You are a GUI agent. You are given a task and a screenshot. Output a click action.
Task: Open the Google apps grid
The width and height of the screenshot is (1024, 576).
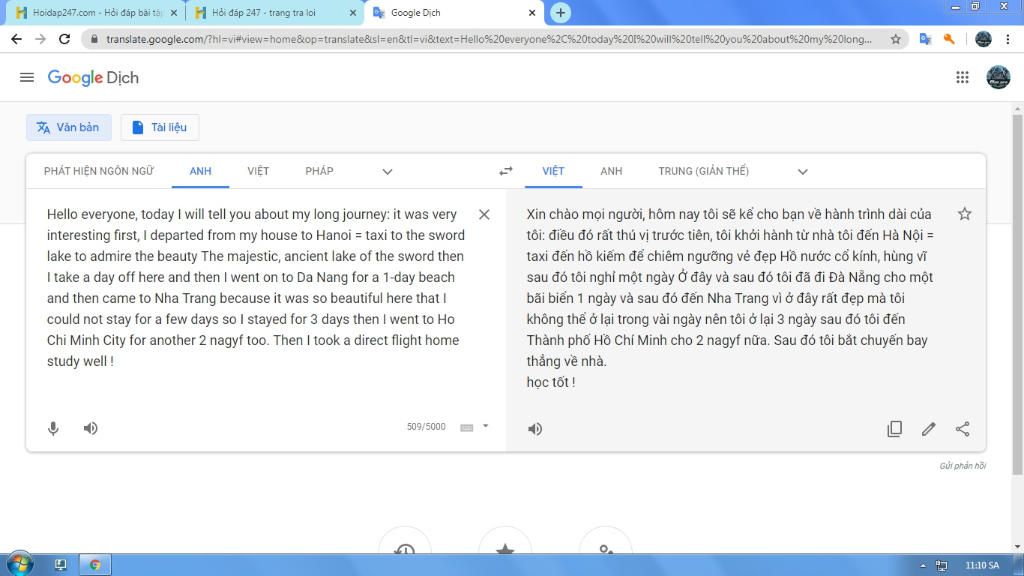click(x=962, y=78)
